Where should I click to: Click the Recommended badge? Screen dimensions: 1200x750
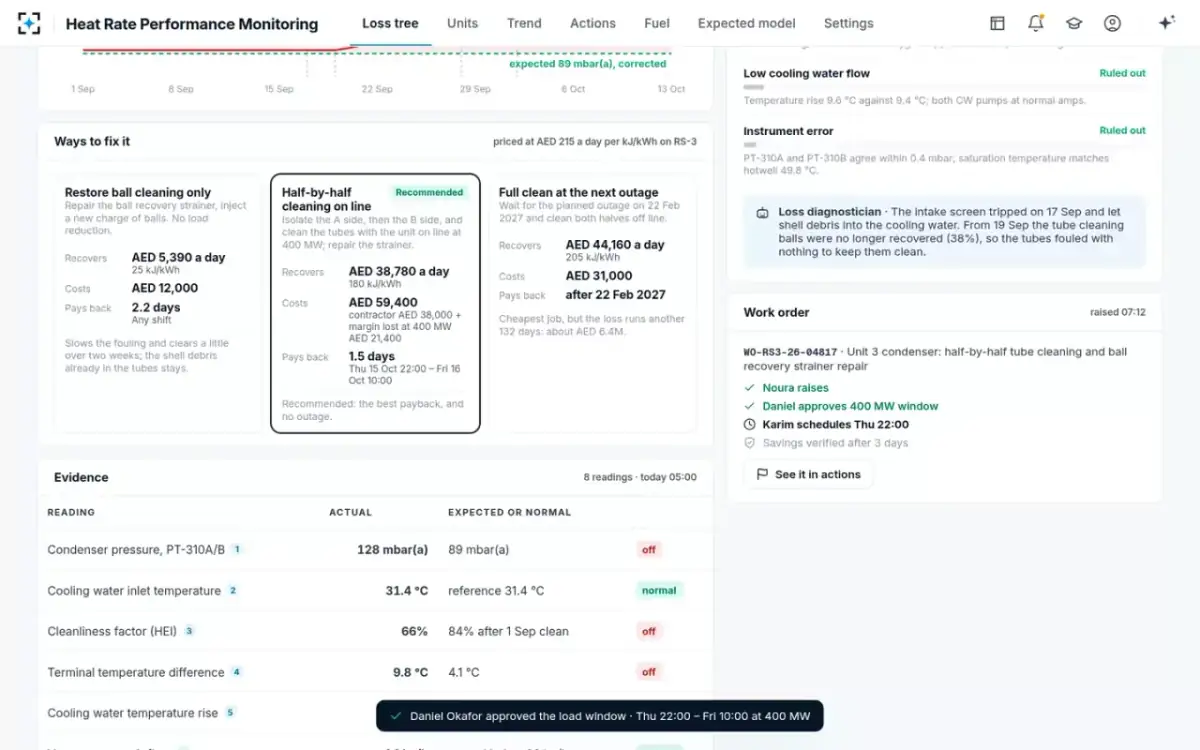(429, 192)
